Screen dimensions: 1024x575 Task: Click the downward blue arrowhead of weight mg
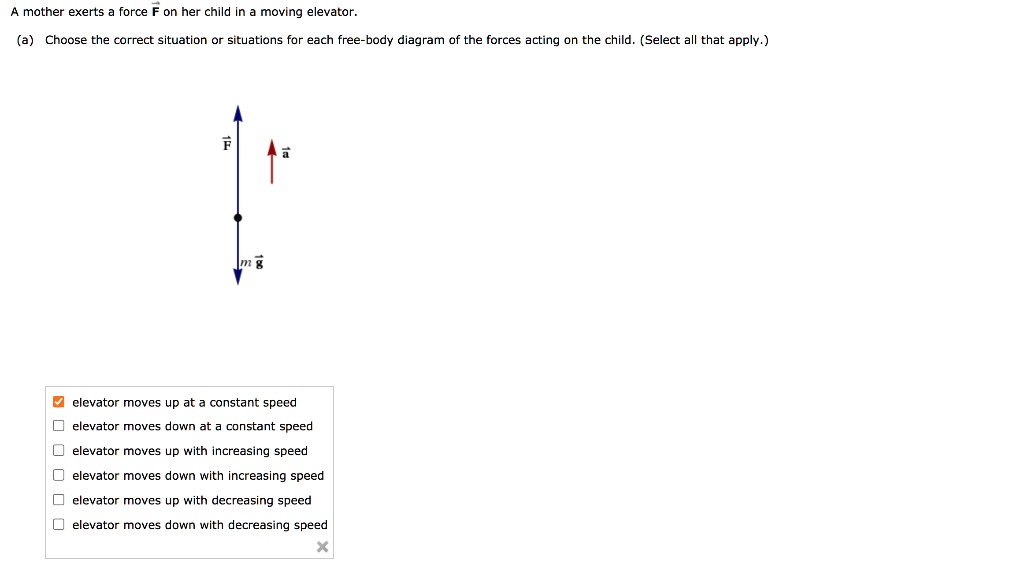point(238,277)
